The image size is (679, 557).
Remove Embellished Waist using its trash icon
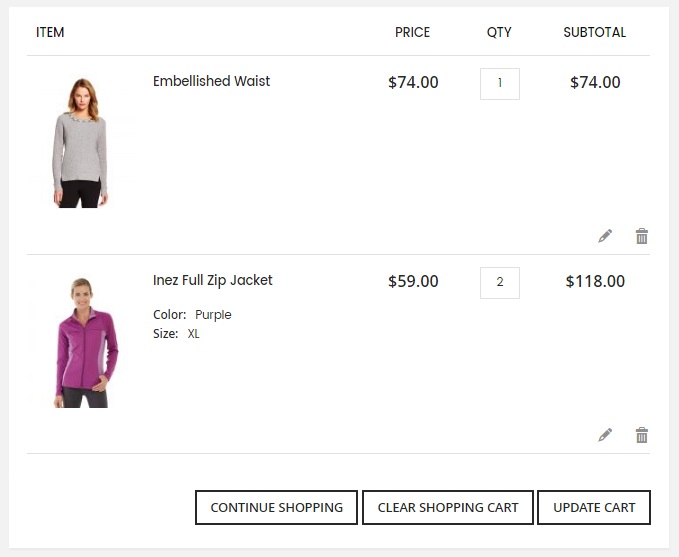coord(642,236)
